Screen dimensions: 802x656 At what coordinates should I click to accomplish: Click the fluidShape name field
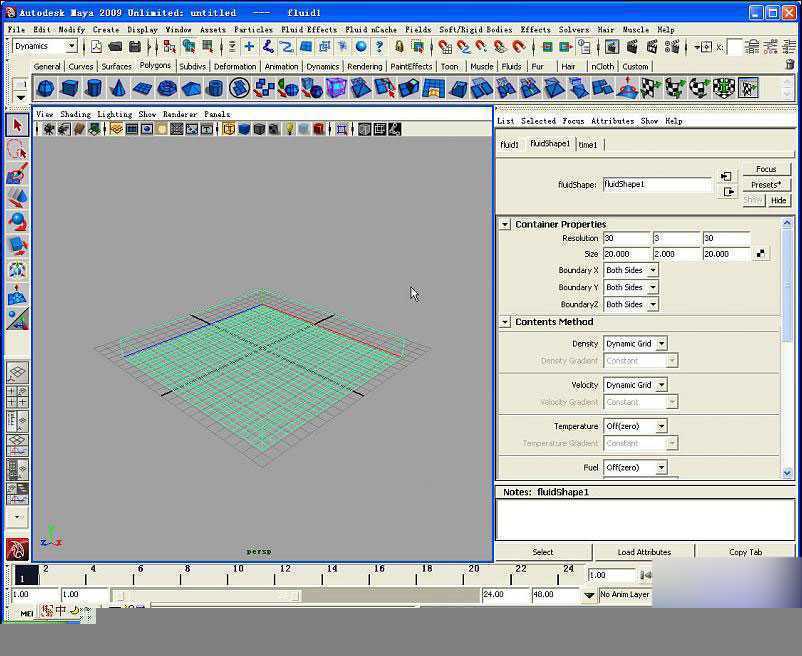click(x=657, y=184)
